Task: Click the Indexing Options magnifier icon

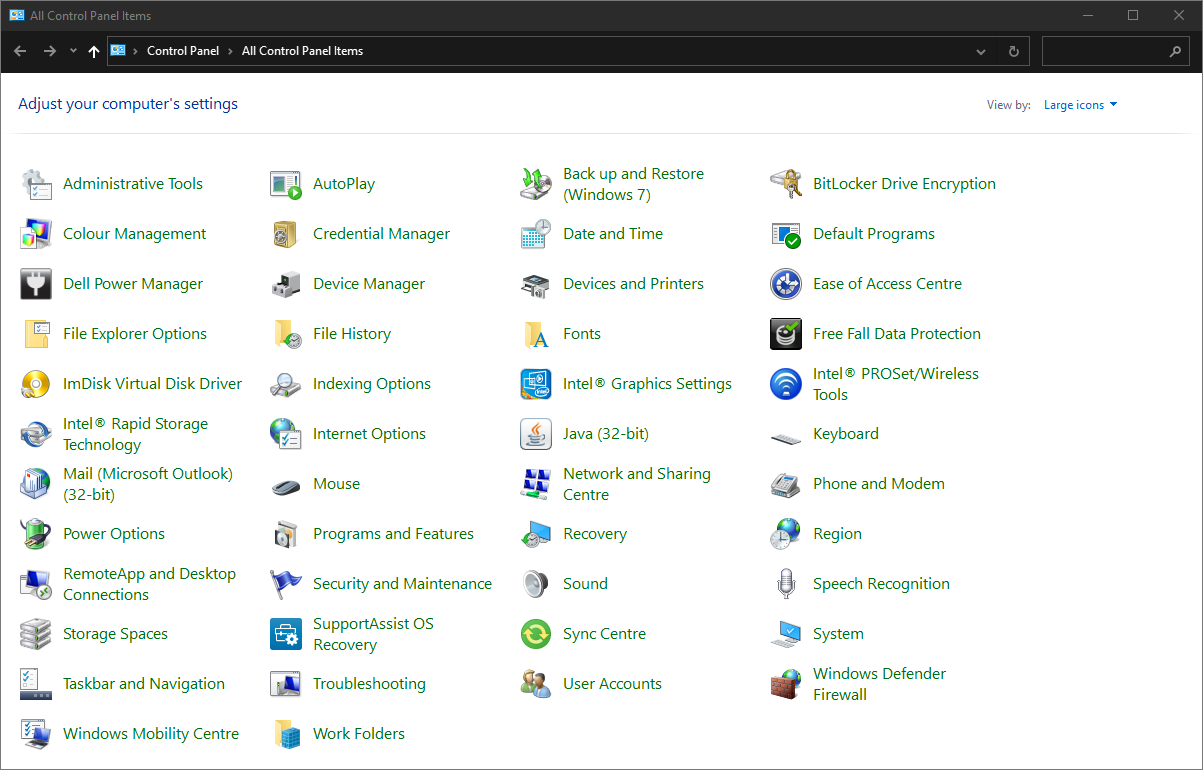Action: pyautogui.click(x=286, y=384)
